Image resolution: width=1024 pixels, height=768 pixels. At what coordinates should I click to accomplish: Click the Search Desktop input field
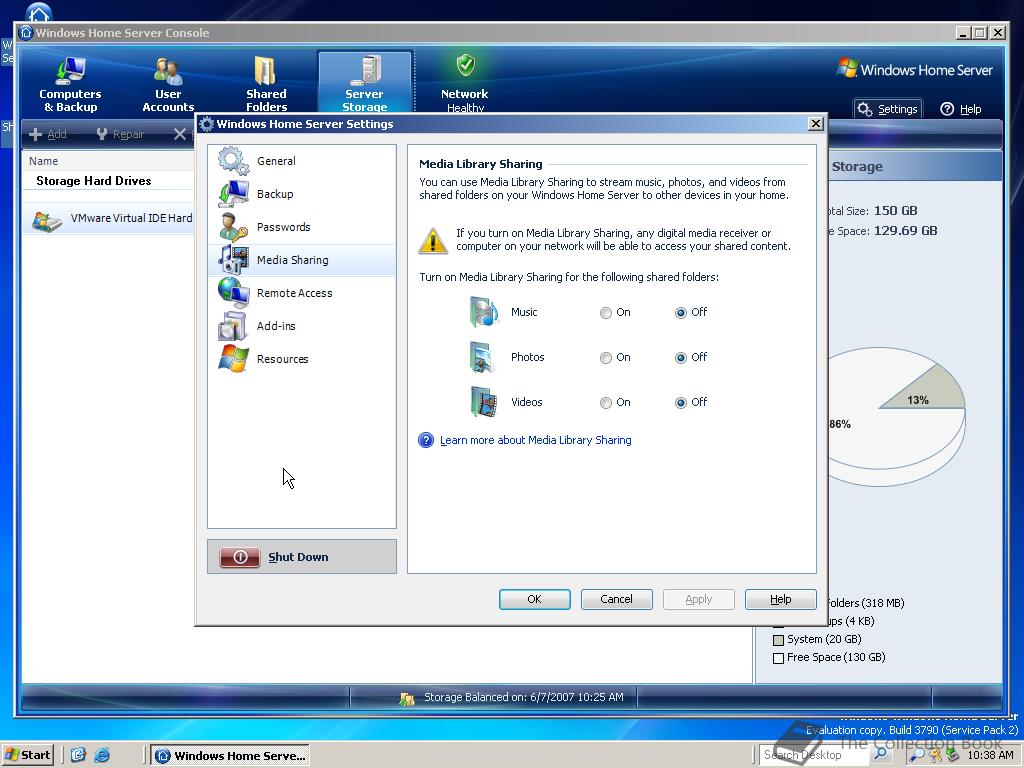[x=813, y=755]
